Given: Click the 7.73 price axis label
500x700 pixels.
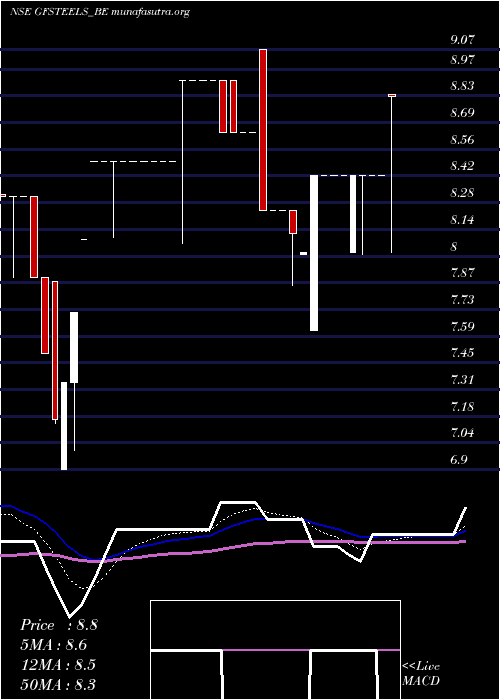Looking at the screenshot, I should click(x=462, y=299).
